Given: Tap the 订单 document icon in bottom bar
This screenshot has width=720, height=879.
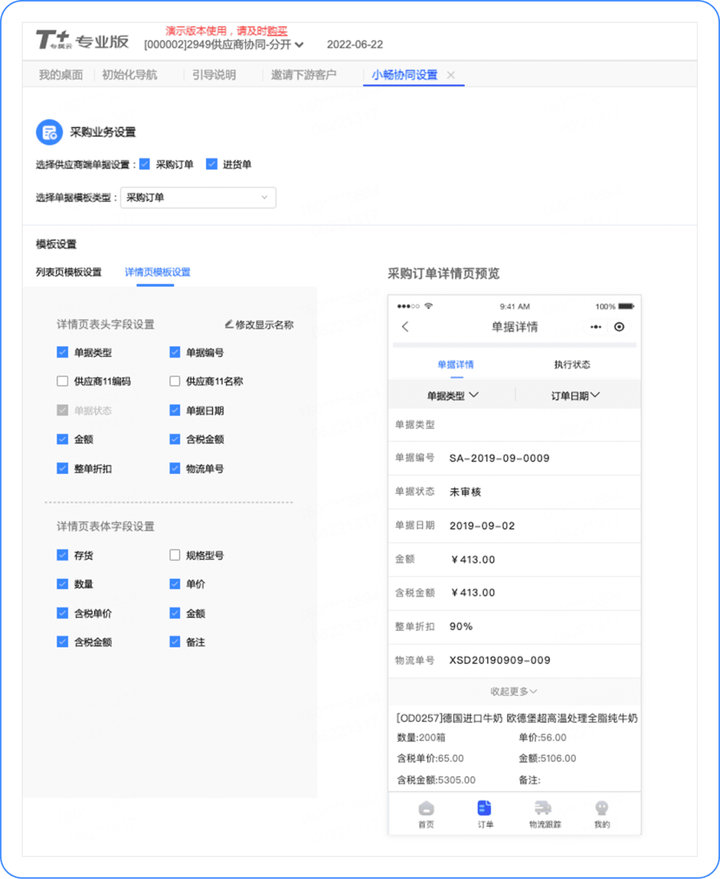Looking at the screenshot, I should click(484, 808).
